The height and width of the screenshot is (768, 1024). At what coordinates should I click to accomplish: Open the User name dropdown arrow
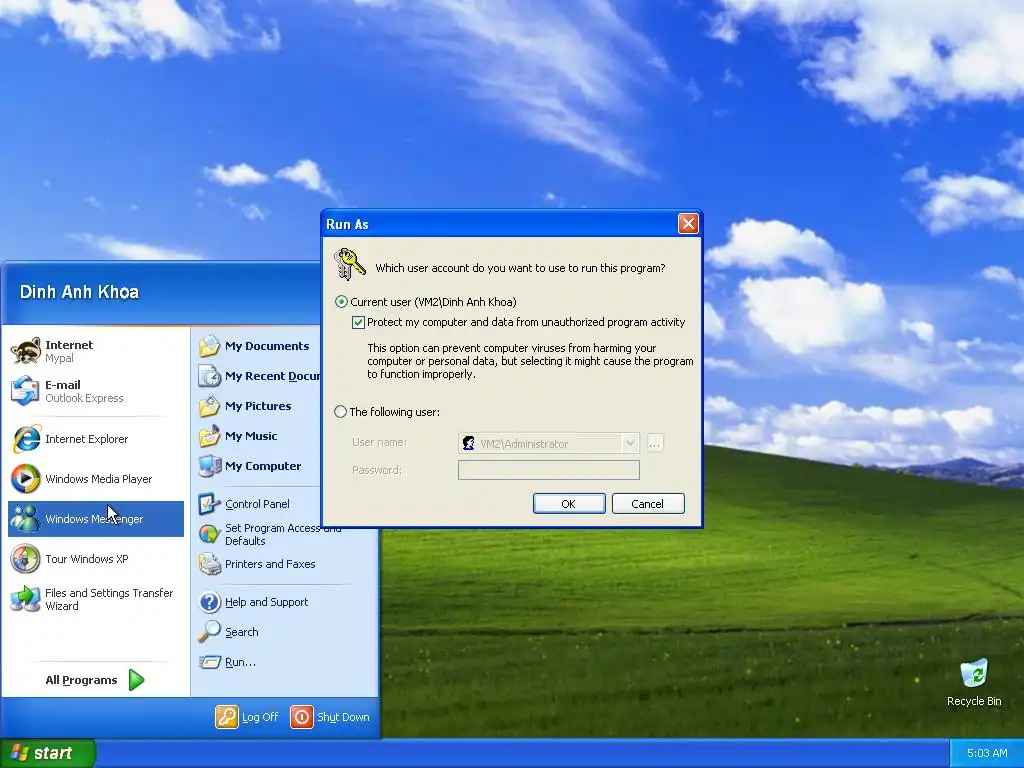click(630, 443)
